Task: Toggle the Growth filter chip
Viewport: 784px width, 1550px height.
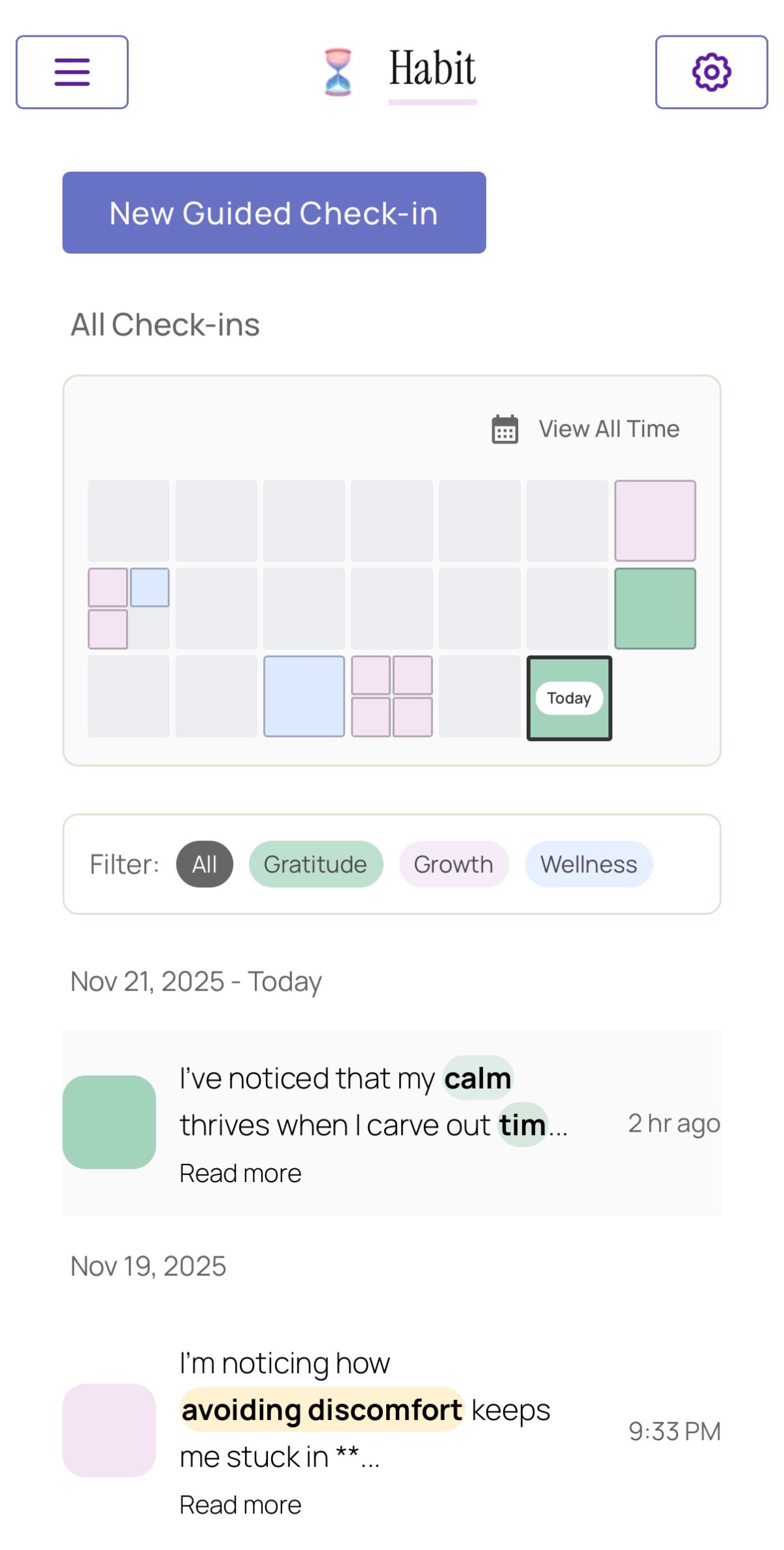Action: coord(453,864)
